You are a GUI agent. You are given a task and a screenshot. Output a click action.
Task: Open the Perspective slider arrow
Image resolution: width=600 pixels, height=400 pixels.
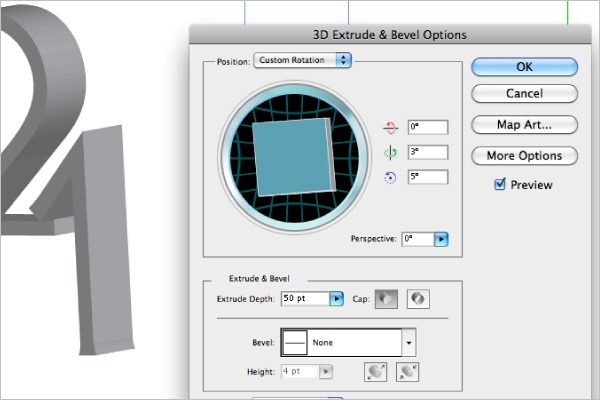[441, 239]
